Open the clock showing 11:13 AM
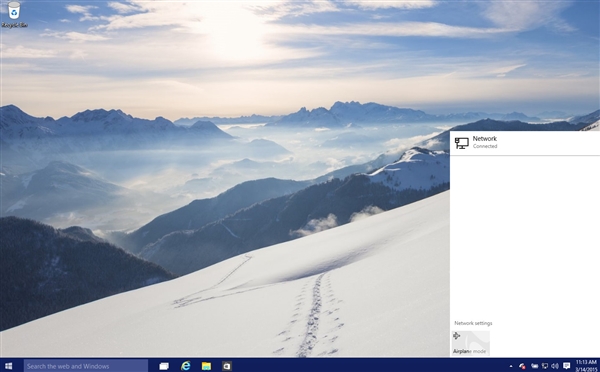600x372 pixels. click(586, 366)
